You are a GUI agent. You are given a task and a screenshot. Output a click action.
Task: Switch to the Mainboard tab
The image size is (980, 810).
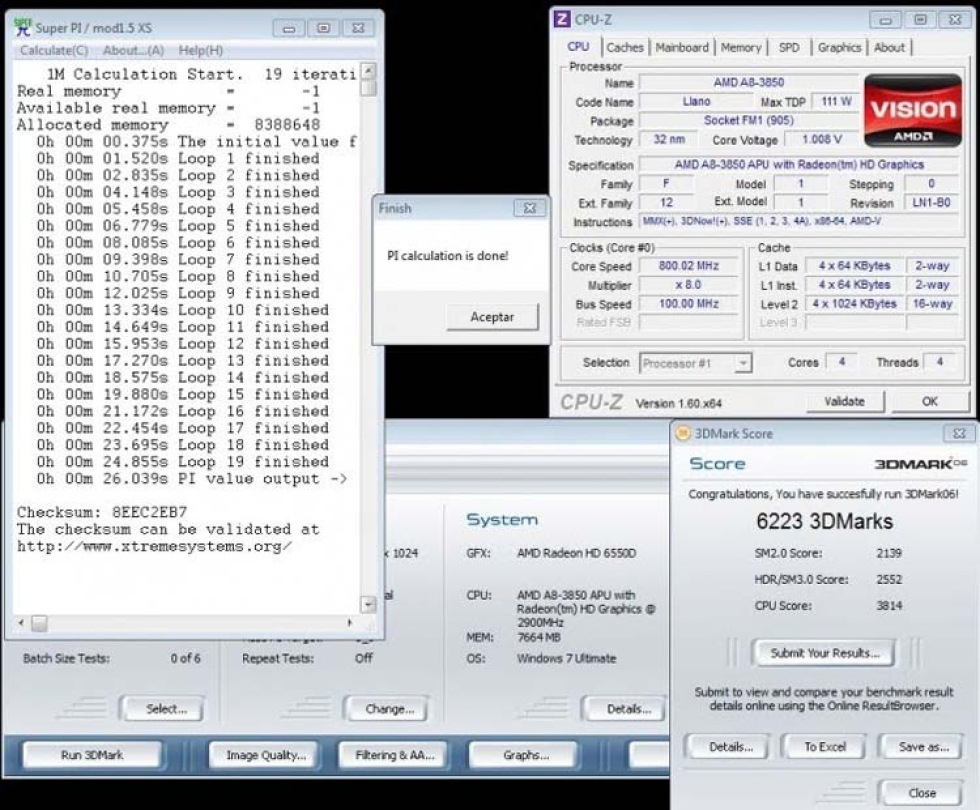pos(681,47)
